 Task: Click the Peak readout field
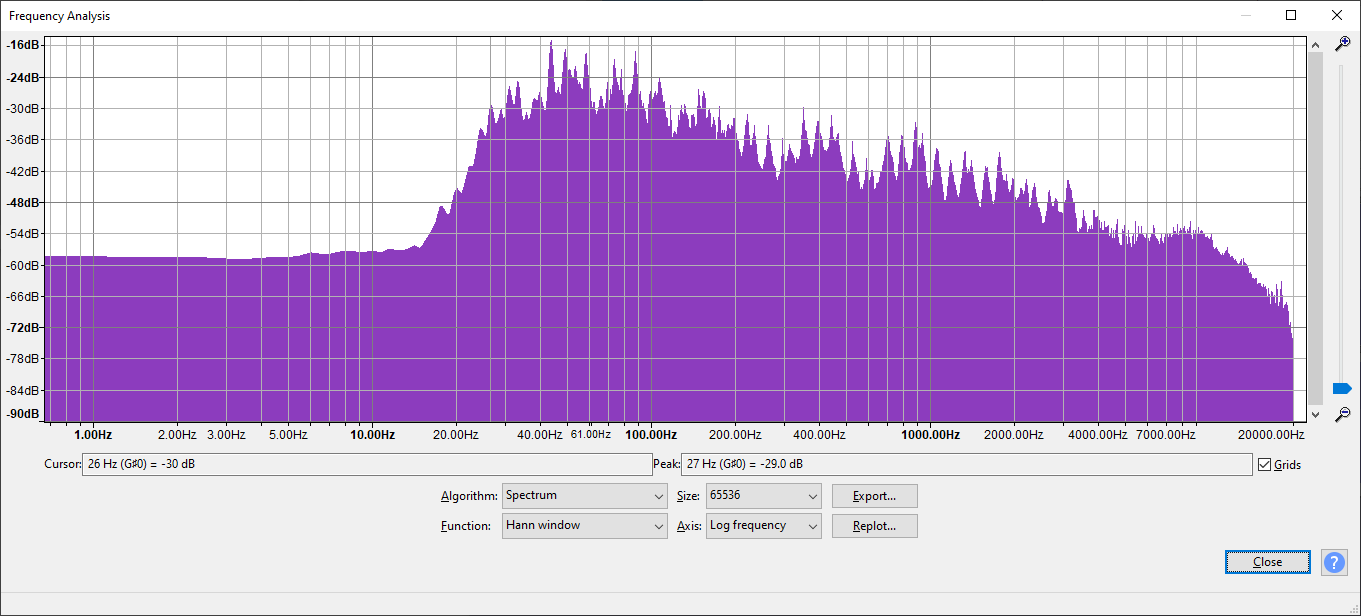965,465
